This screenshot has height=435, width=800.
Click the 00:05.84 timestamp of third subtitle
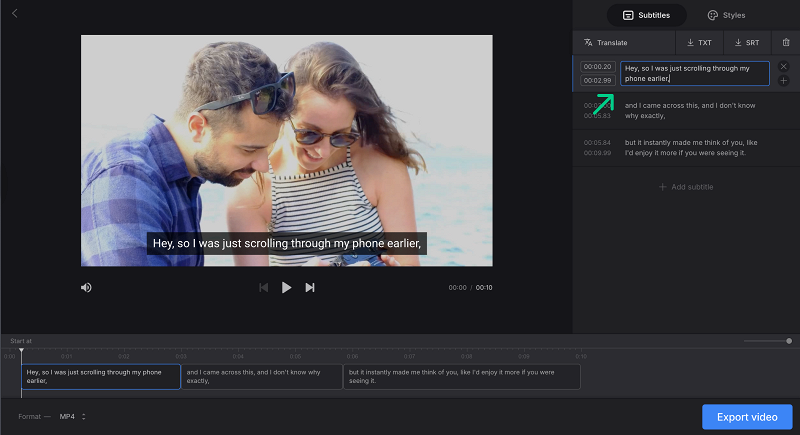coord(597,143)
